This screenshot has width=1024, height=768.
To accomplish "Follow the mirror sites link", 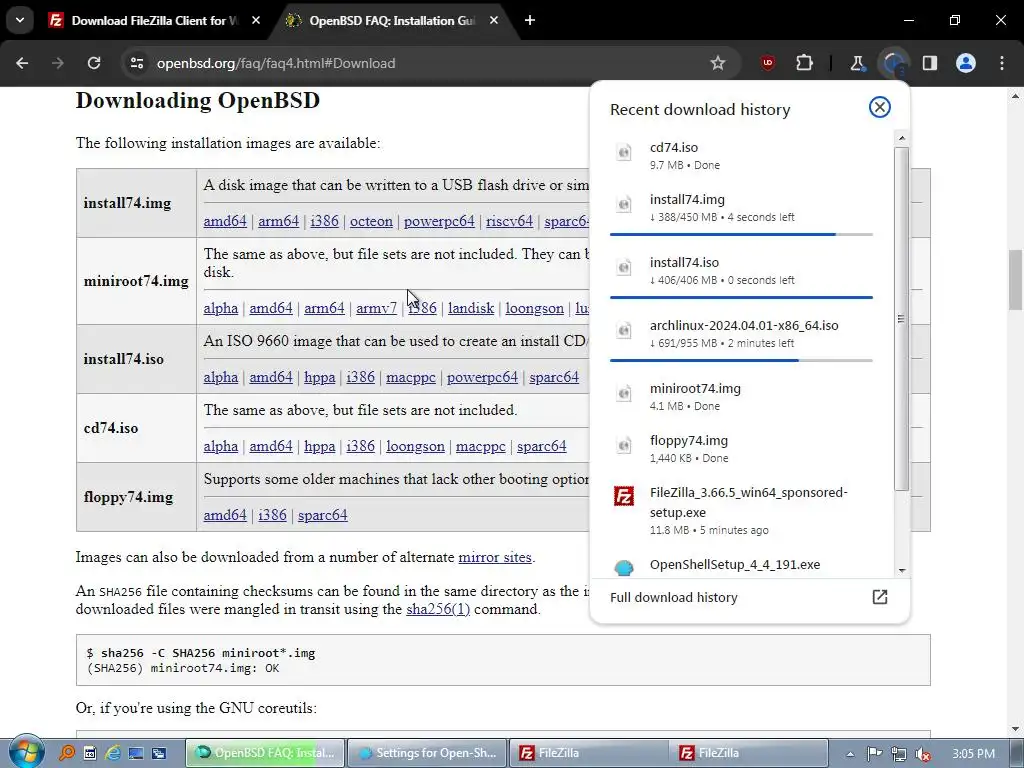I will (x=495, y=557).
